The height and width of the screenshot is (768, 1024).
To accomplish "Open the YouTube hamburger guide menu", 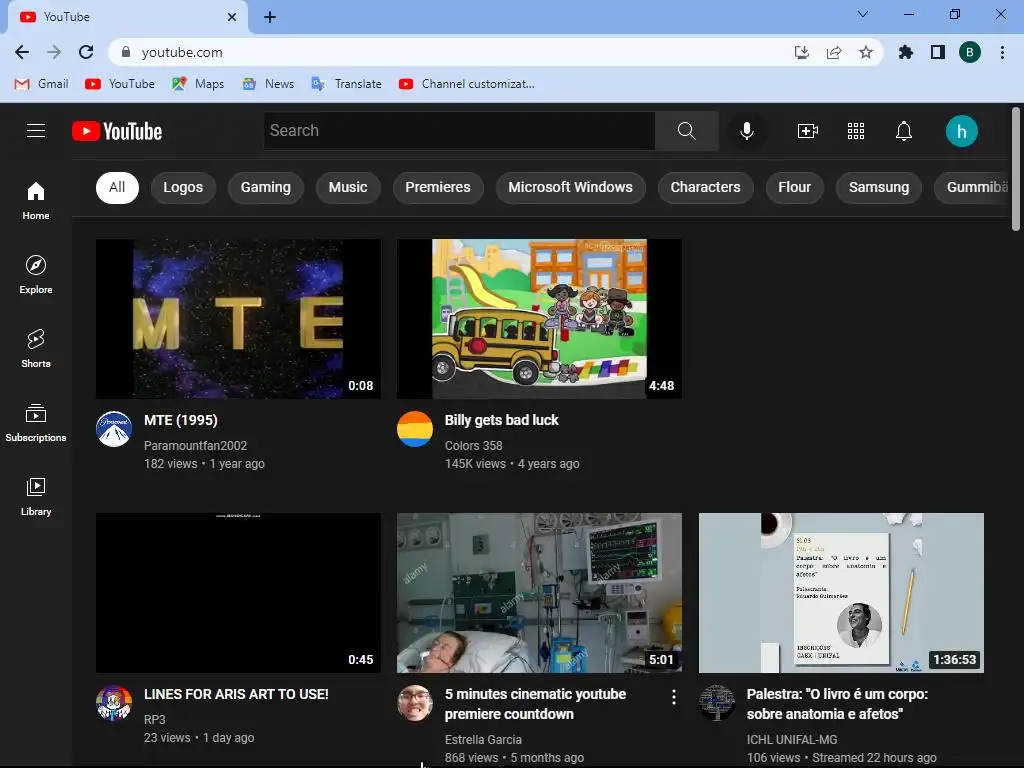I will pyautogui.click(x=36, y=131).
